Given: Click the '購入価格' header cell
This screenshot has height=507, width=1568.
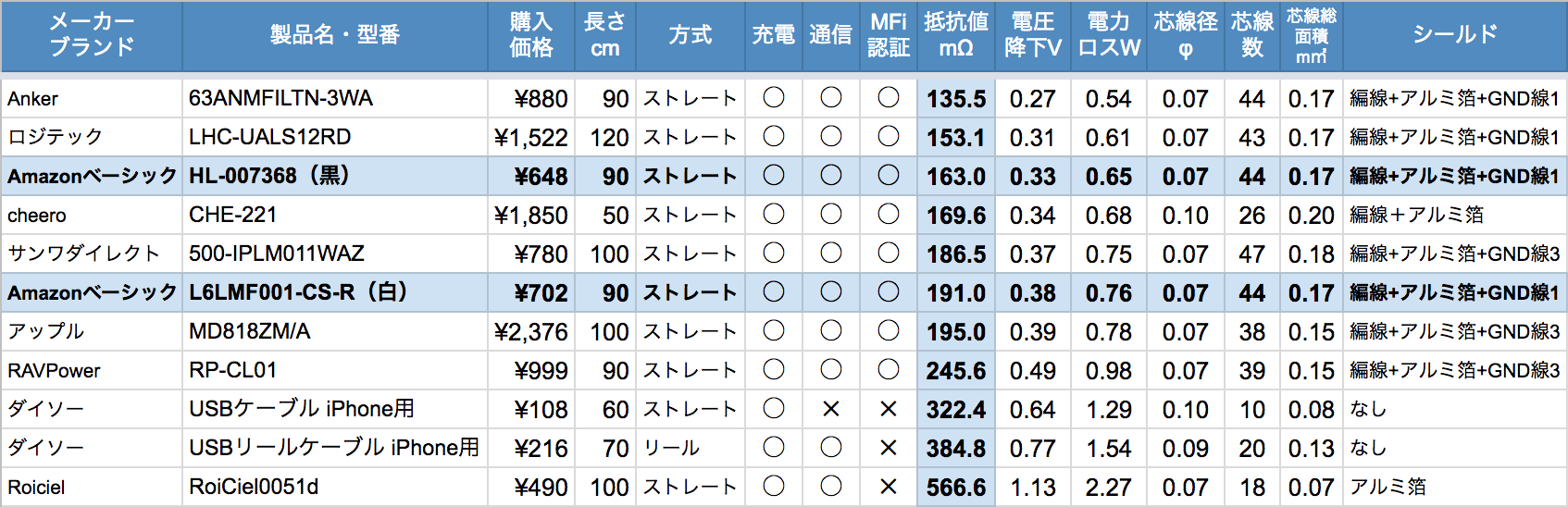Looking at the screenshot, I should [531, 35].
